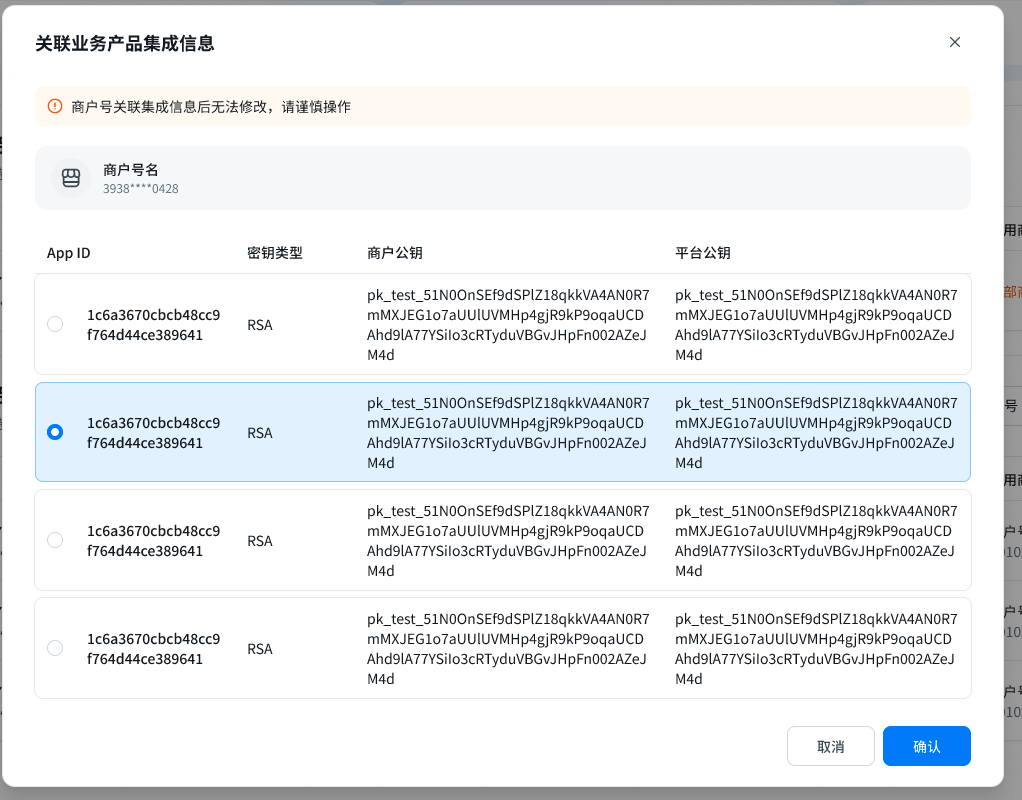
Task: Select the third row's radio button
Action: 55,540
